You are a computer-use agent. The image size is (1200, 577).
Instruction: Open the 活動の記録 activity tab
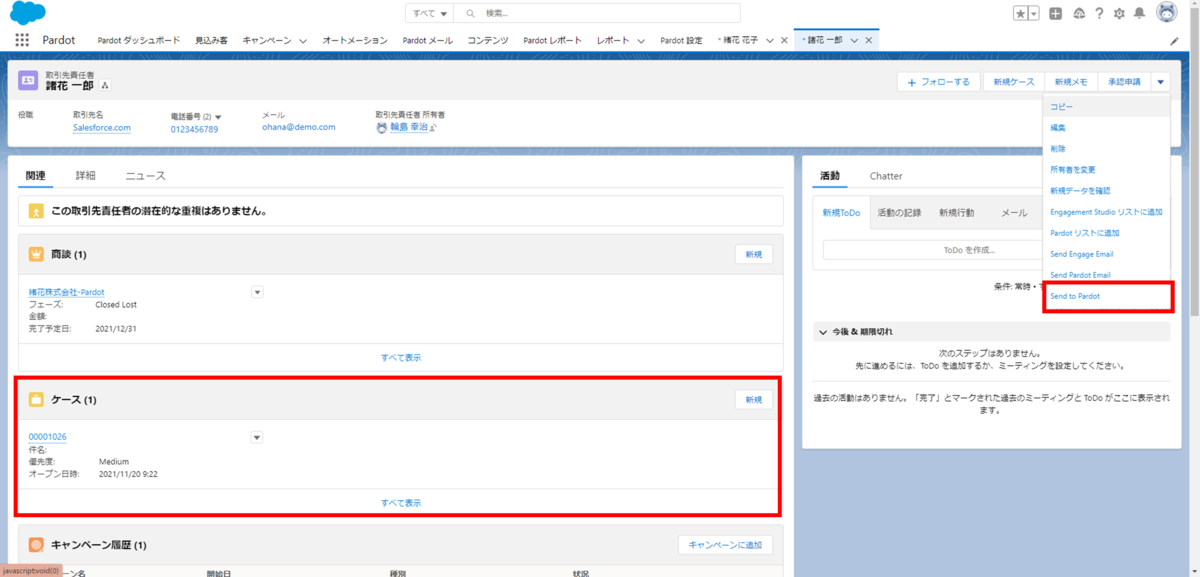tap(900, 213)
